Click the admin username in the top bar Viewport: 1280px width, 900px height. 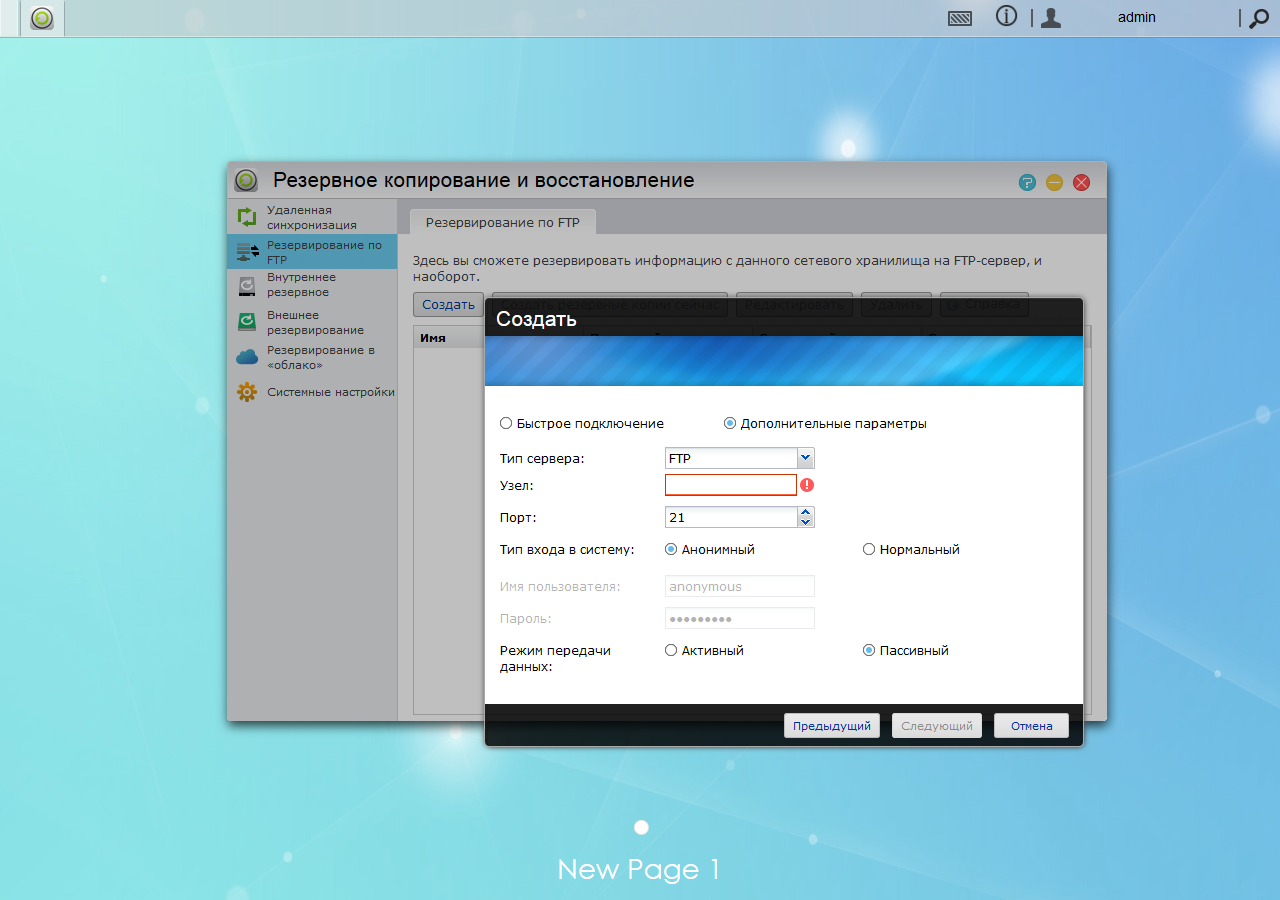click(x=1137, y=17)
